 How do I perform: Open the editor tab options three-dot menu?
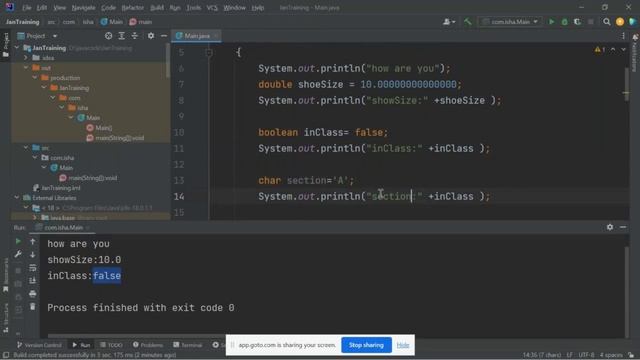point(623,36)
